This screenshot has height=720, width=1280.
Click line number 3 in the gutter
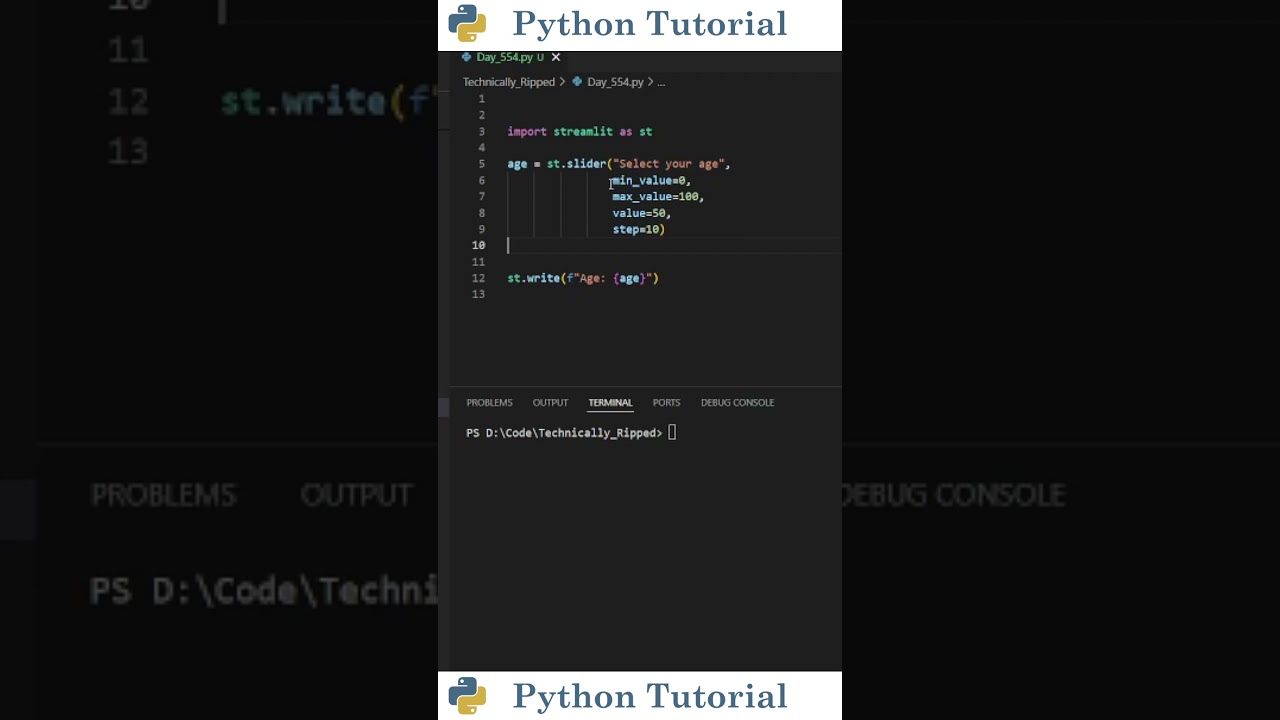point(481,131)
